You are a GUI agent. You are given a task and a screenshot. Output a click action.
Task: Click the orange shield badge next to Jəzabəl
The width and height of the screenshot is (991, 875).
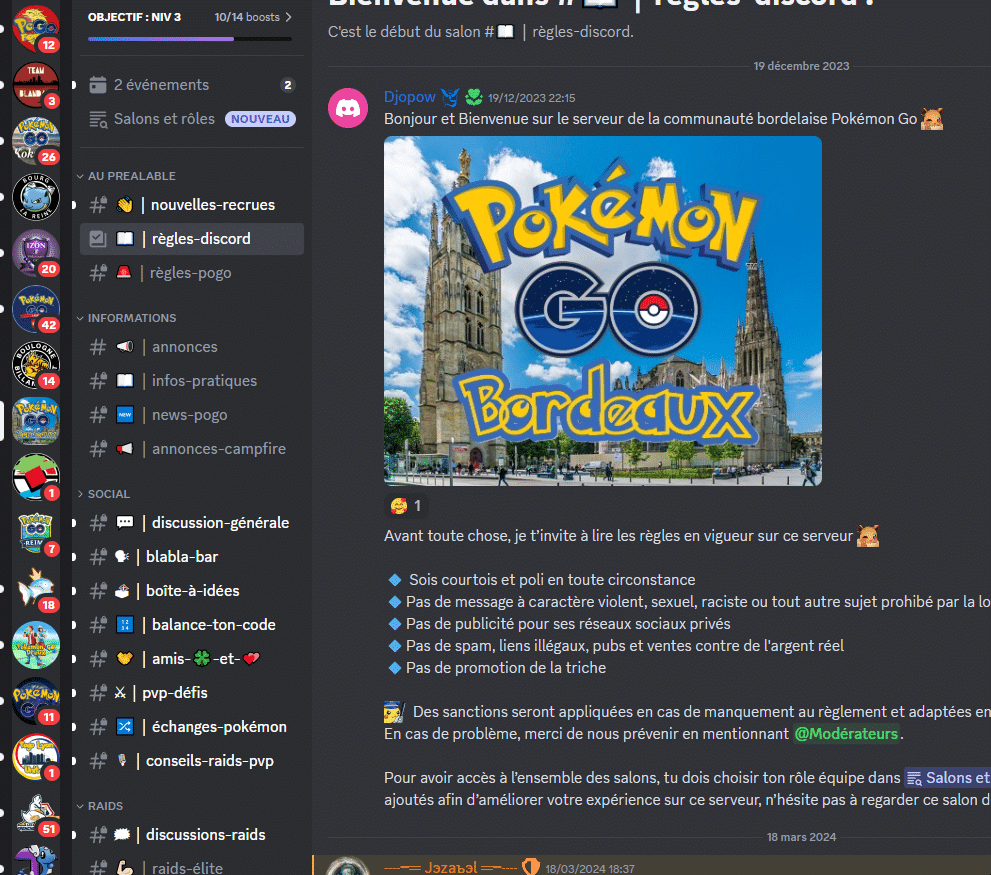pyautogui.click(x=531, y=867)
